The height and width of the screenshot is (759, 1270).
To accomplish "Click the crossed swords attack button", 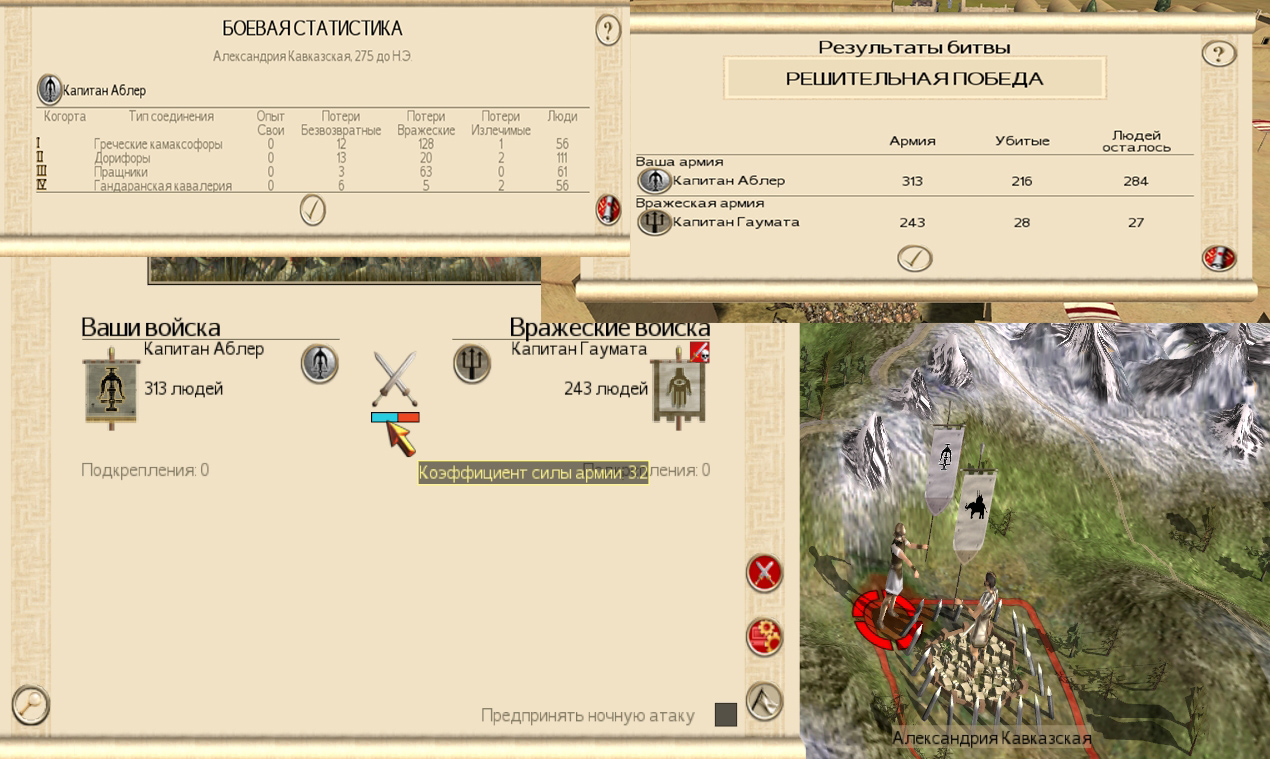I will [x=765, y=573].
